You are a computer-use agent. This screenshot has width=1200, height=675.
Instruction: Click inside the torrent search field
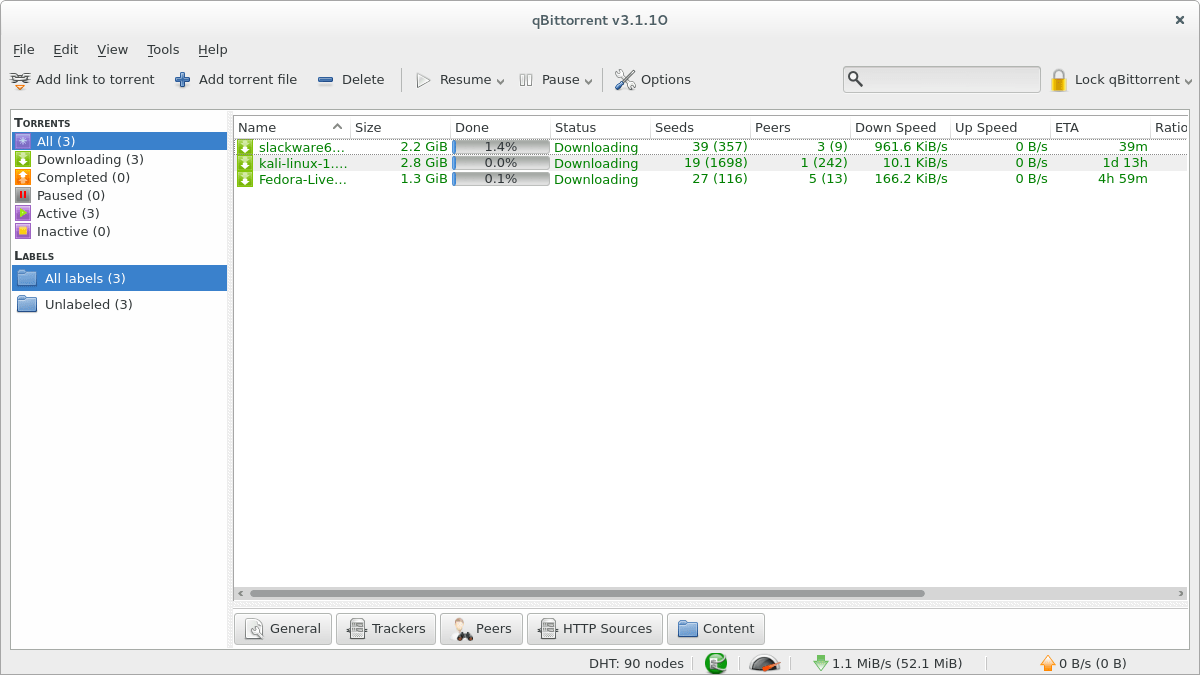click(x=940, y=78)
